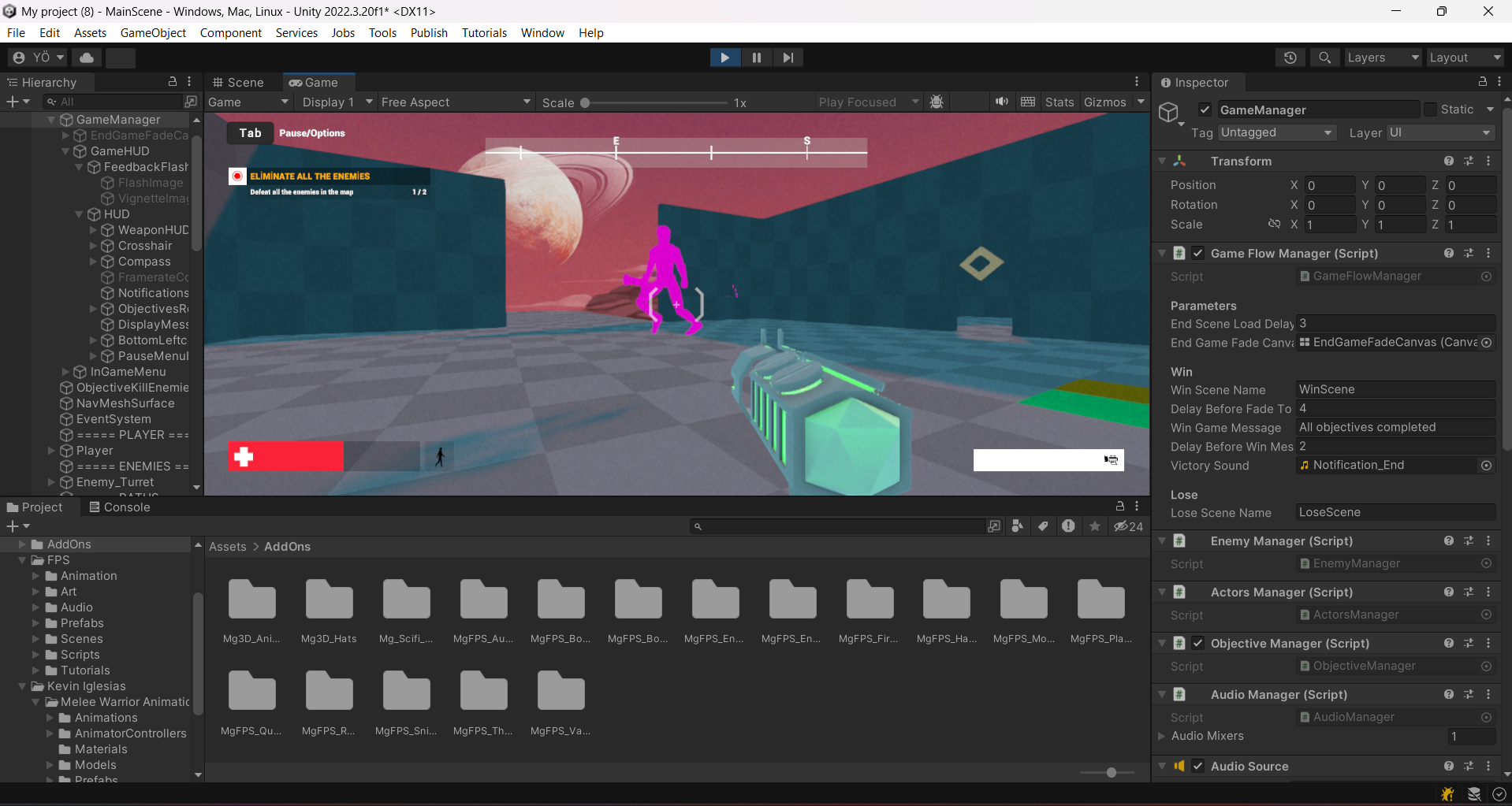The image size is (1512, 806).
Task: Open the GameObject menu
Action: click(x=153, y=32)
